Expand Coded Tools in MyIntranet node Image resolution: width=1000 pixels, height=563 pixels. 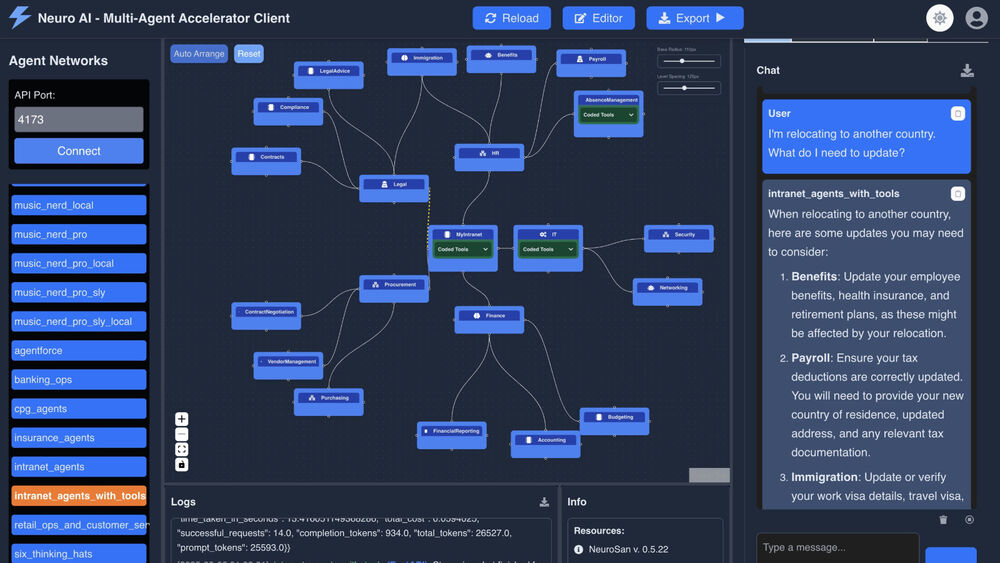coord(462,249)
